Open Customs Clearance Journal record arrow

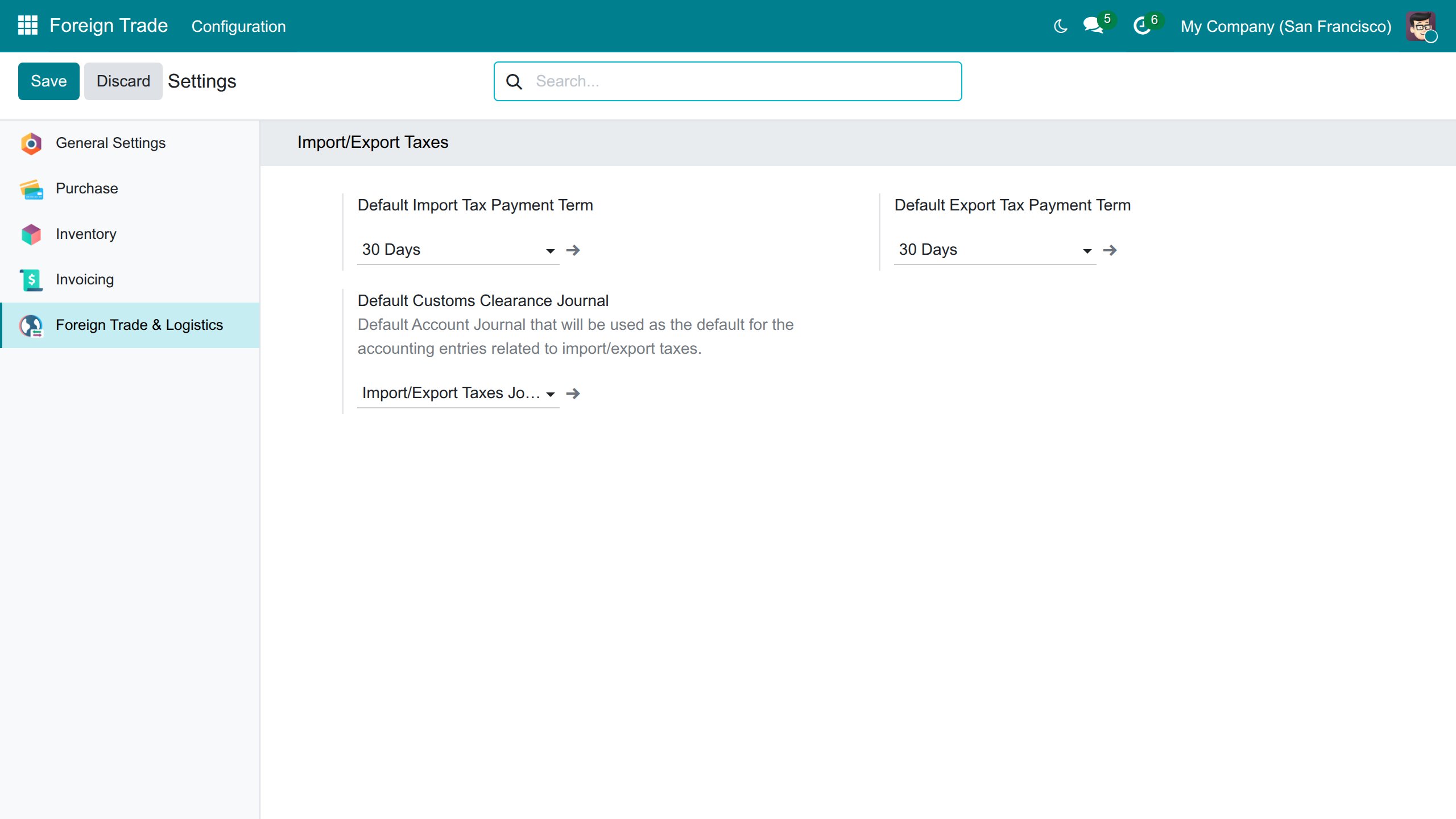[x=573, y=394]
